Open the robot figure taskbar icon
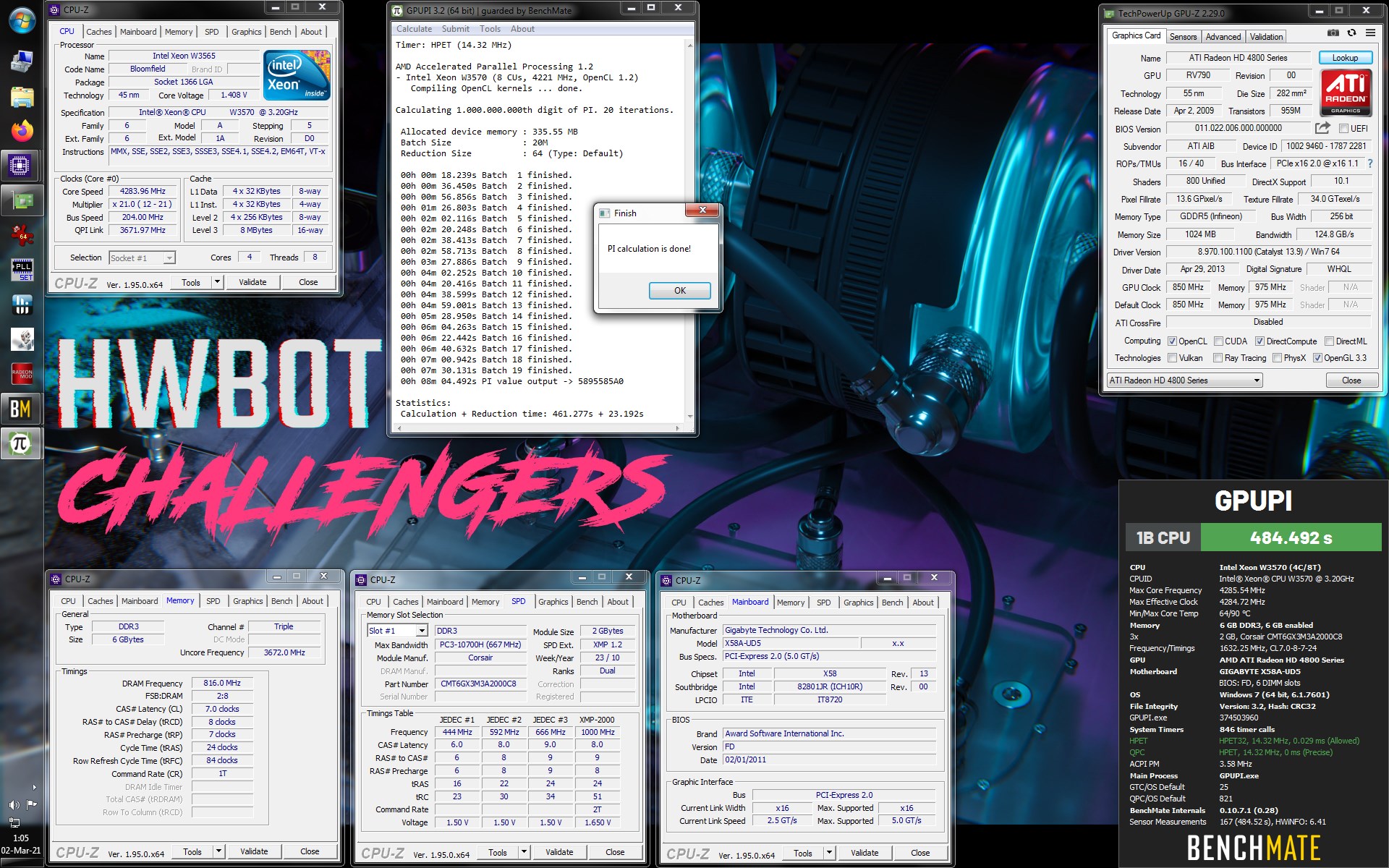 (22, 339)
